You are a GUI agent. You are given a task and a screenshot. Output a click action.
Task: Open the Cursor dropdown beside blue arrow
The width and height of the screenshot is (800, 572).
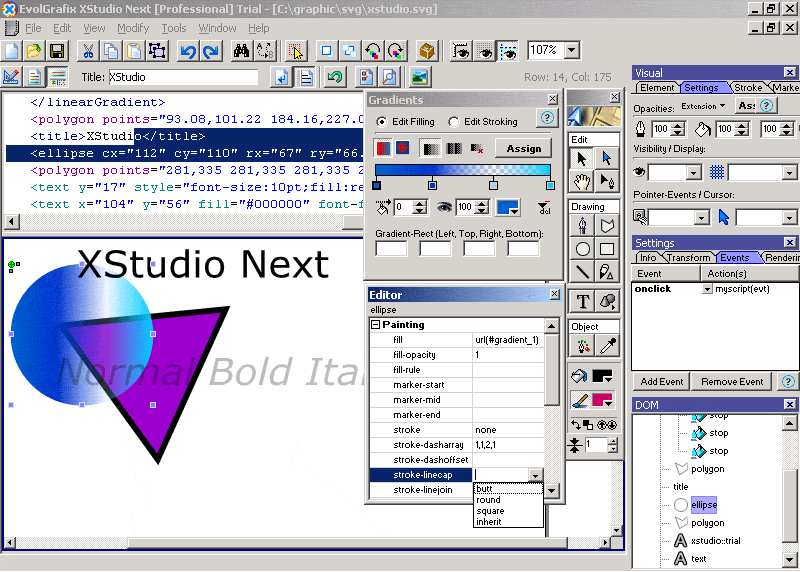click(789, 218)
